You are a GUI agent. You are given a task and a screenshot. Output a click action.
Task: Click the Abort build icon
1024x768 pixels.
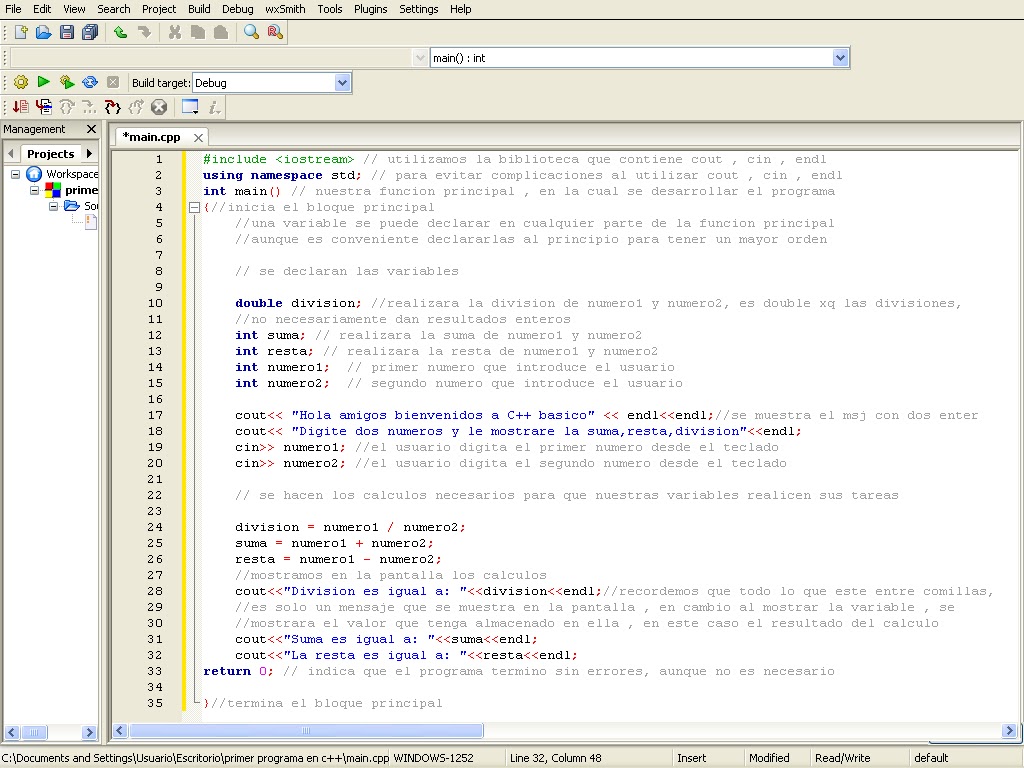pyautogui.click(x=113, y=82)
